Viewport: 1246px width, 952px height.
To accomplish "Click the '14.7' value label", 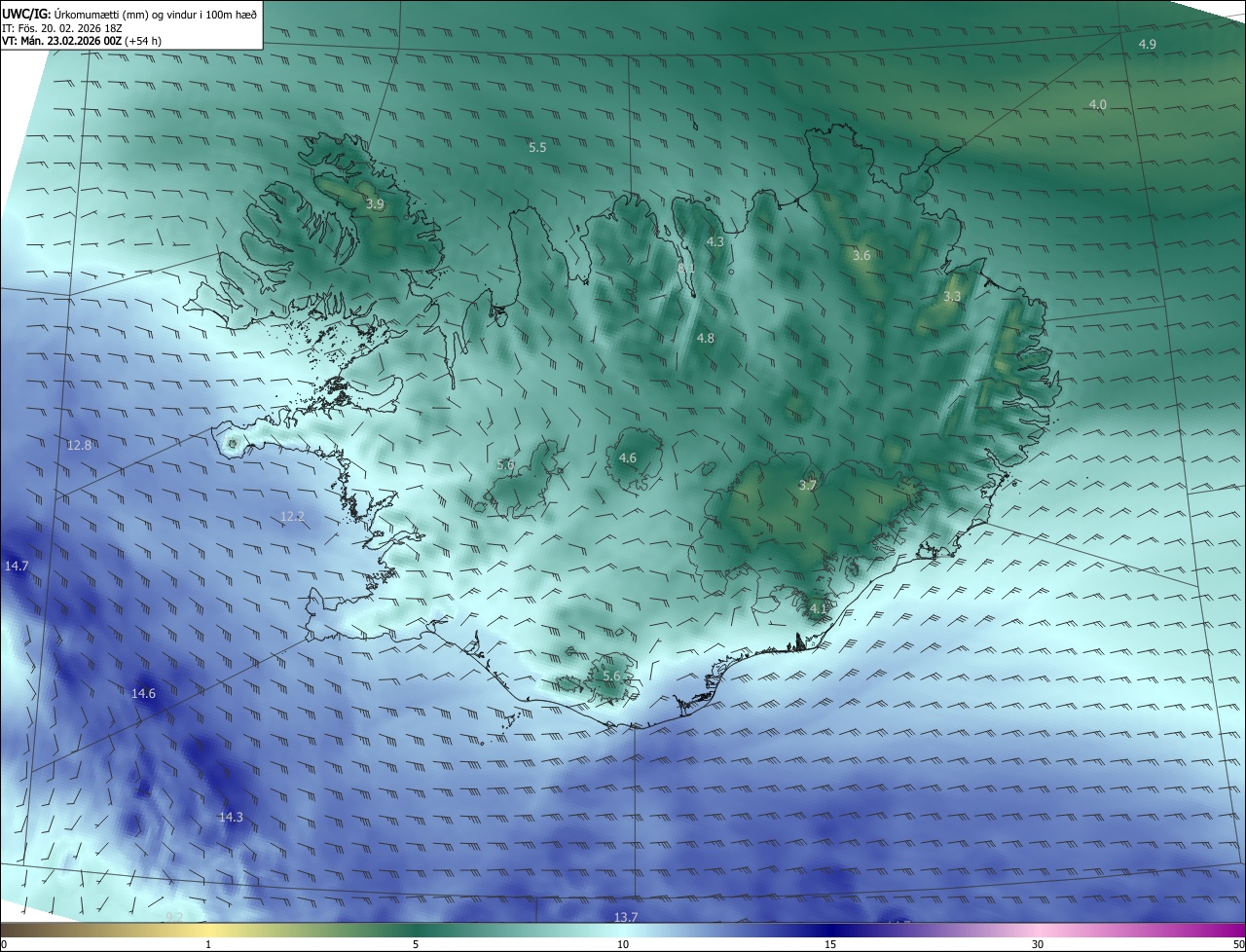I will pos(17,566).
